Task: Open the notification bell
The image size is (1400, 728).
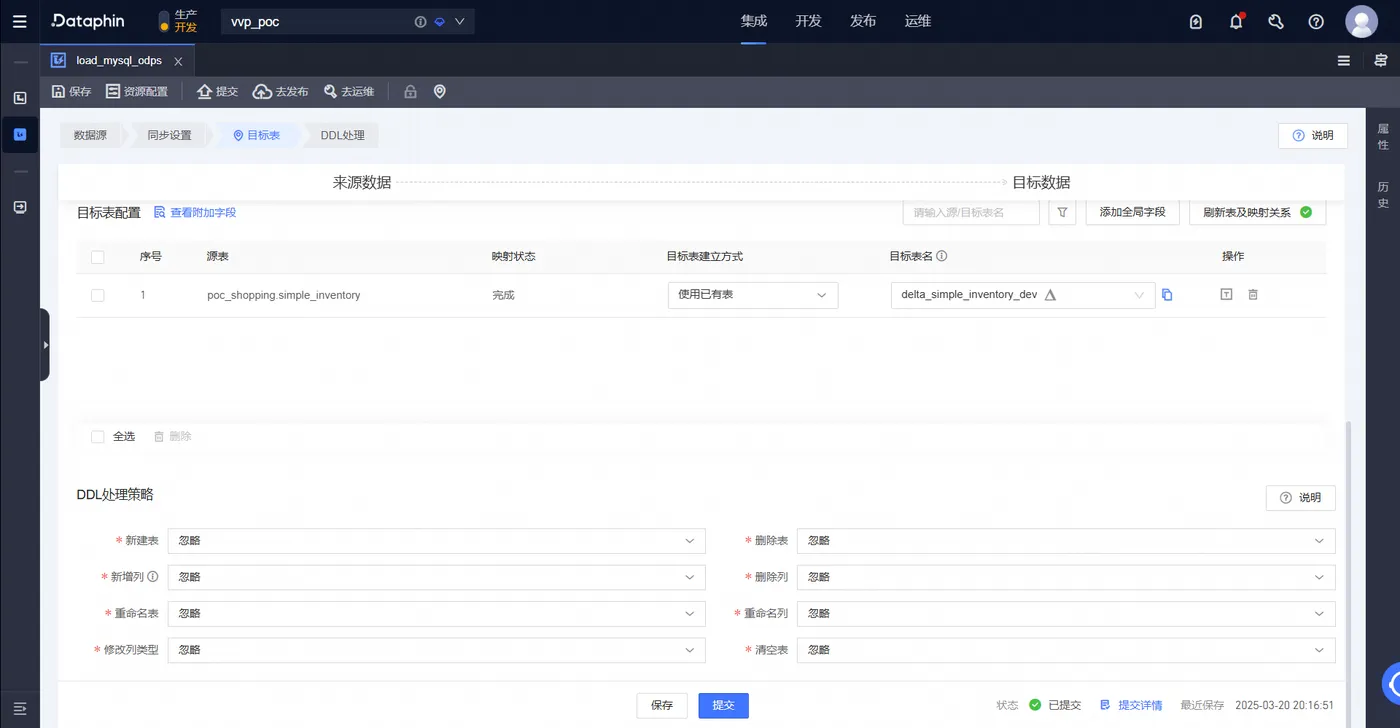Action: pos(1236,21)
